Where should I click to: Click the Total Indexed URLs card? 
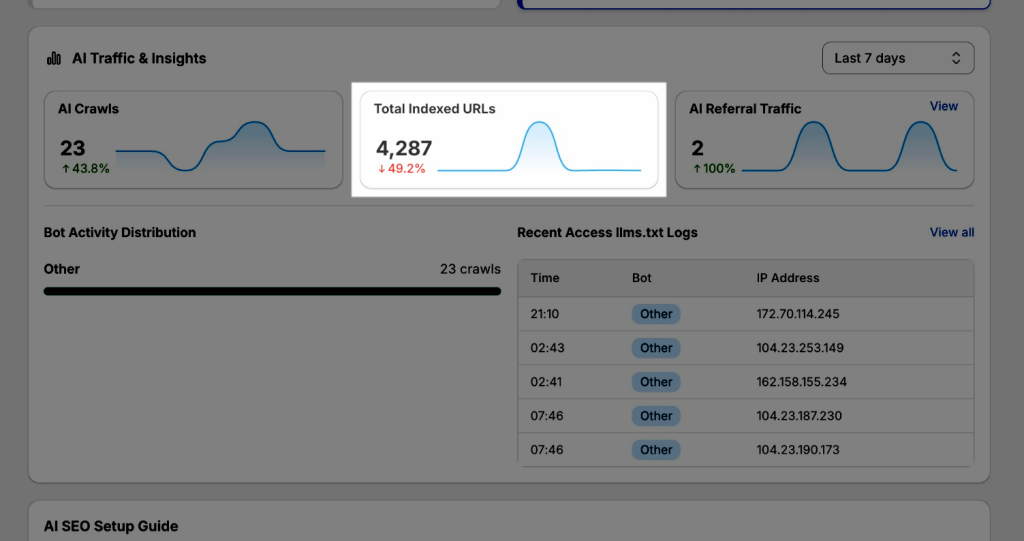509,139
